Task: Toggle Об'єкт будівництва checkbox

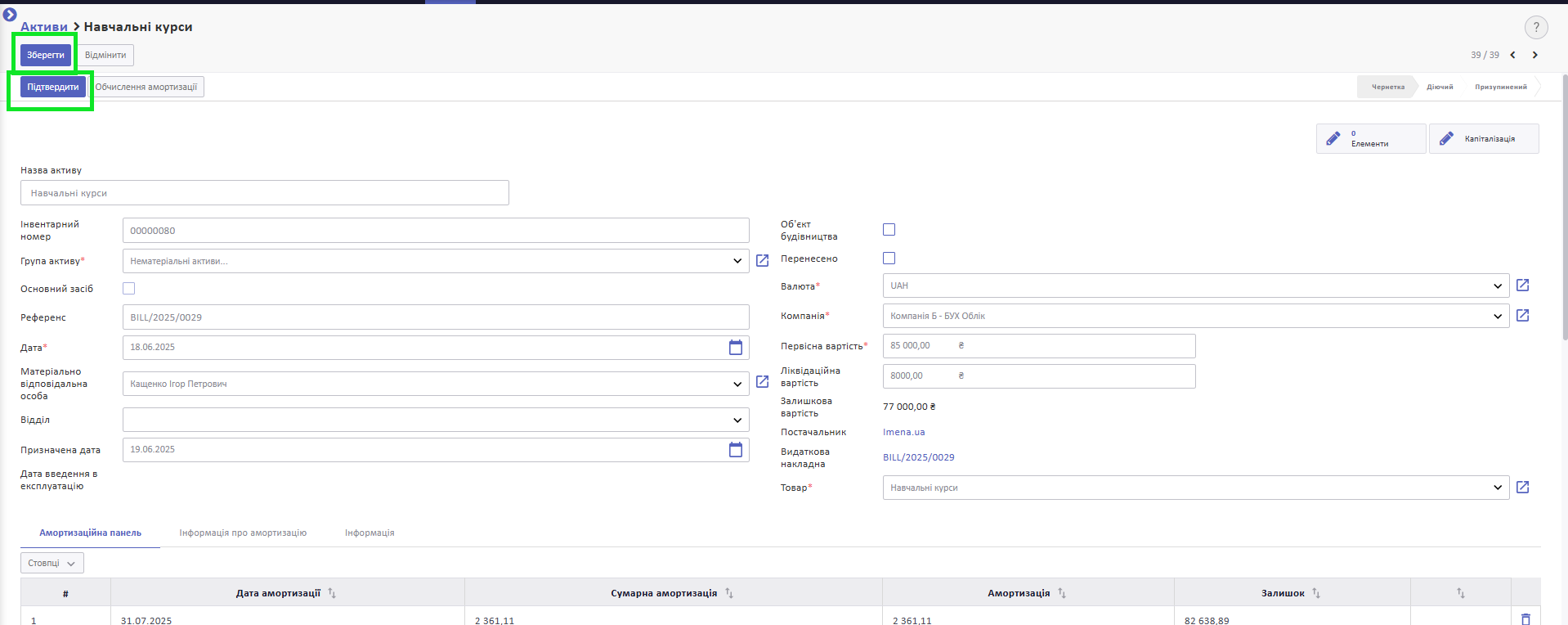Action: click(889, 230)
